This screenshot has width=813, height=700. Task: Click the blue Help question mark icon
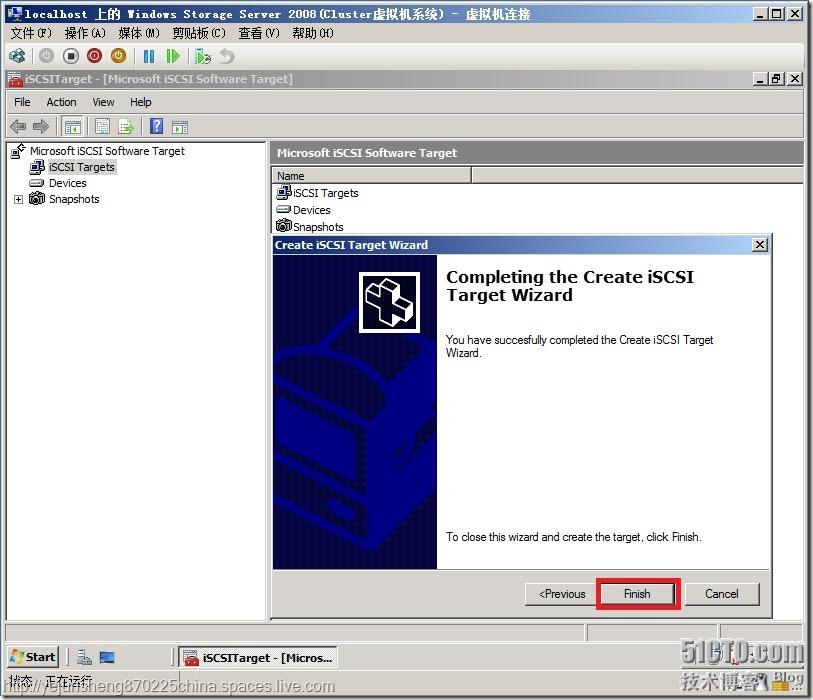coord(156,126)
